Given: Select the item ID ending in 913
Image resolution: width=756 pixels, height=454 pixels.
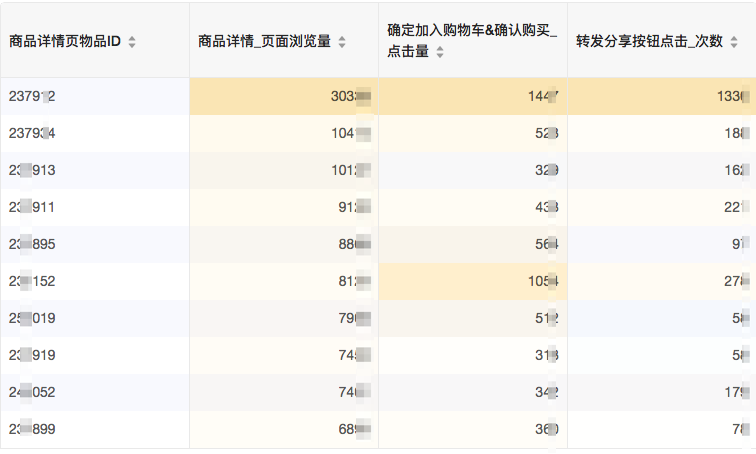Looking at the screenshot, I should [x=32, y=171].
